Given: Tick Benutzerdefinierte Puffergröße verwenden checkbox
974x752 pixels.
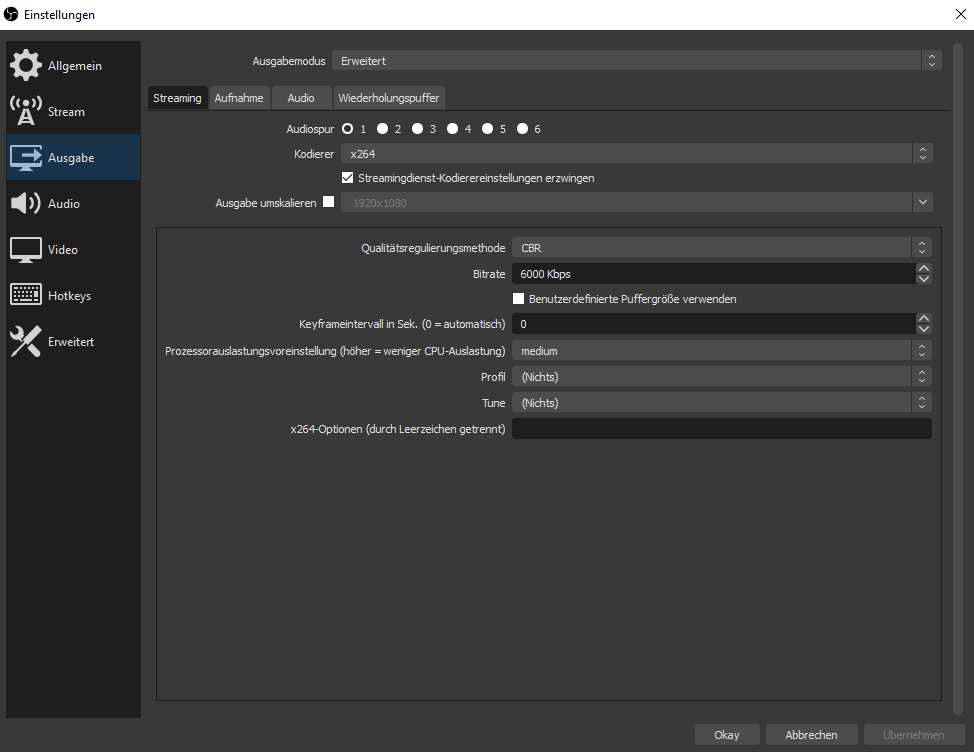Looking at the screenshot, I should pos(518,299).
